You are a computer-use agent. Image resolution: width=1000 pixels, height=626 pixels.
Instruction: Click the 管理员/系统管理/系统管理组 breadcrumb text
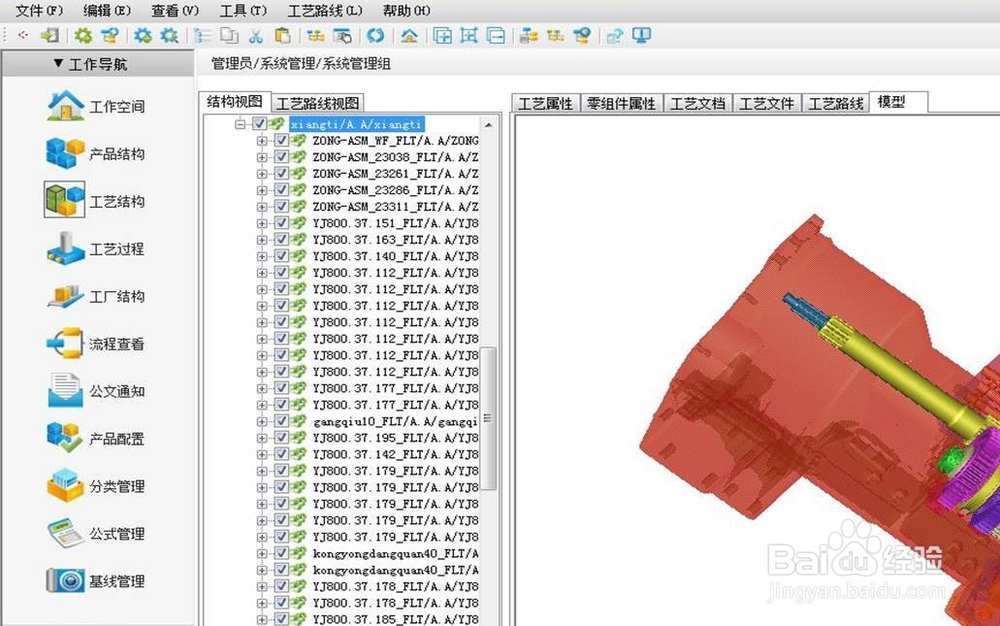point(301,64)
